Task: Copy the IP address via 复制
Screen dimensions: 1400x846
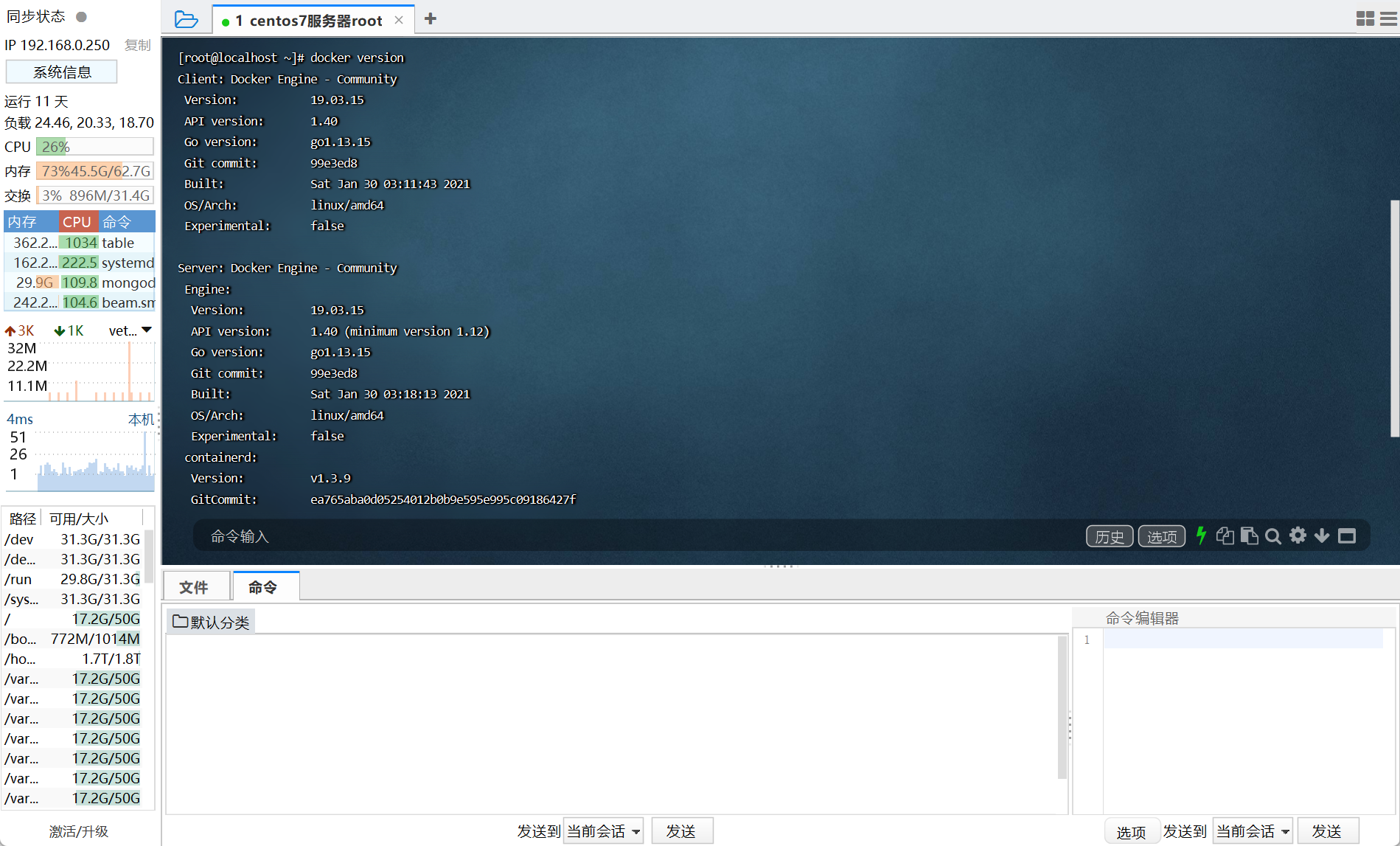Action: coord(137,45)
